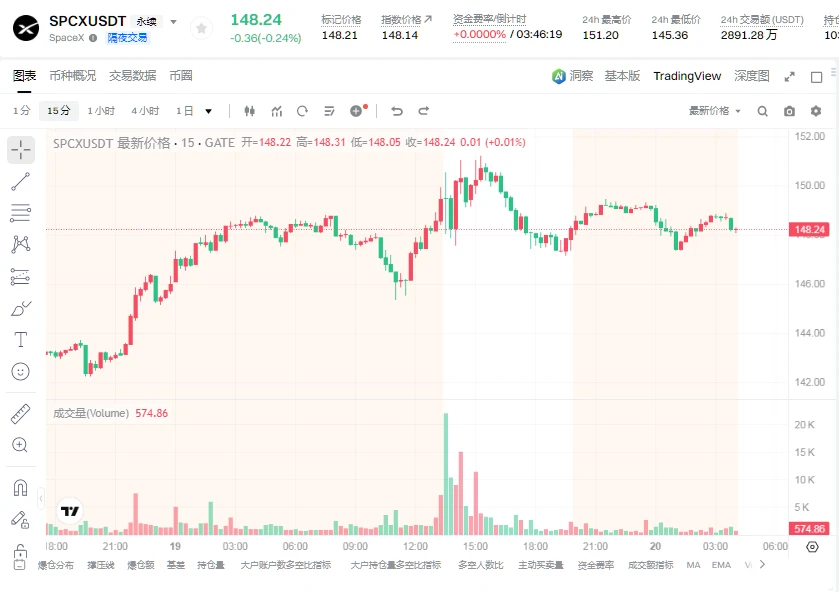Open the emoji sticker tool

tap(21, 371)
